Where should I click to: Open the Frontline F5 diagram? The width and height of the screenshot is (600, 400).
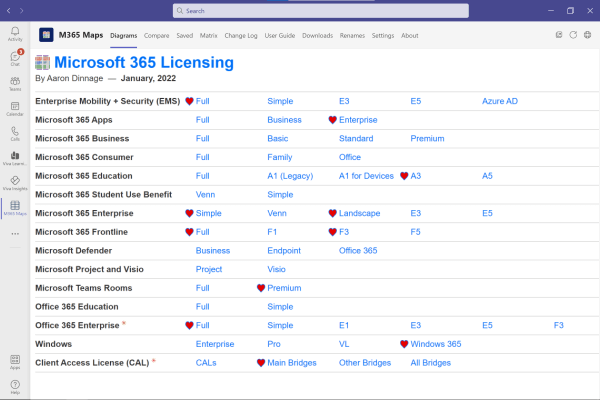pos(415,232)
